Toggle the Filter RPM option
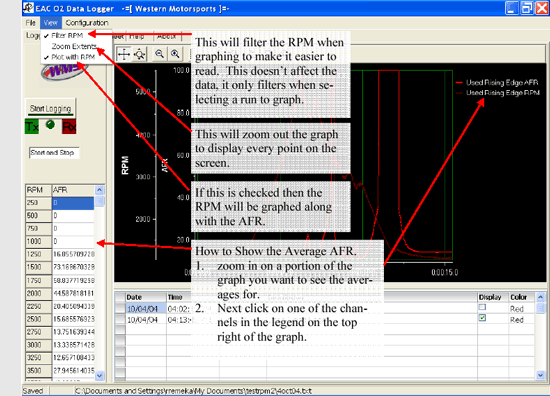This screenshot has width=550, height=396. (67, 35)
